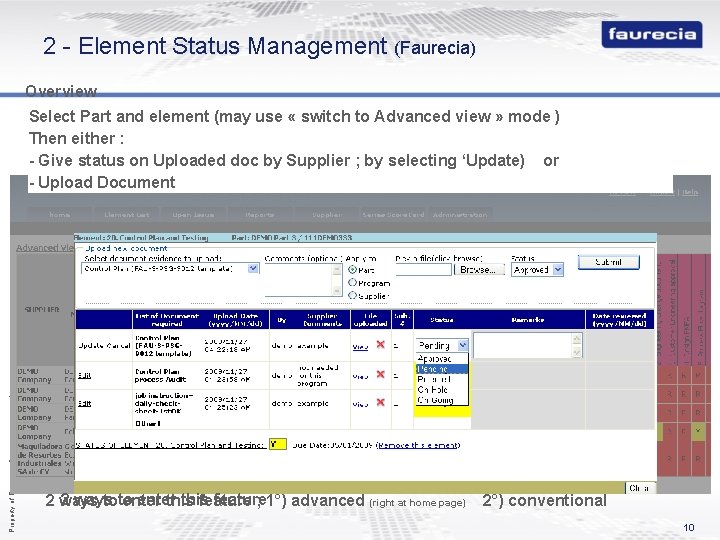This screenshot has height=540, width=720.
Task: Click the Browse... button
Action: pos(478,270)
